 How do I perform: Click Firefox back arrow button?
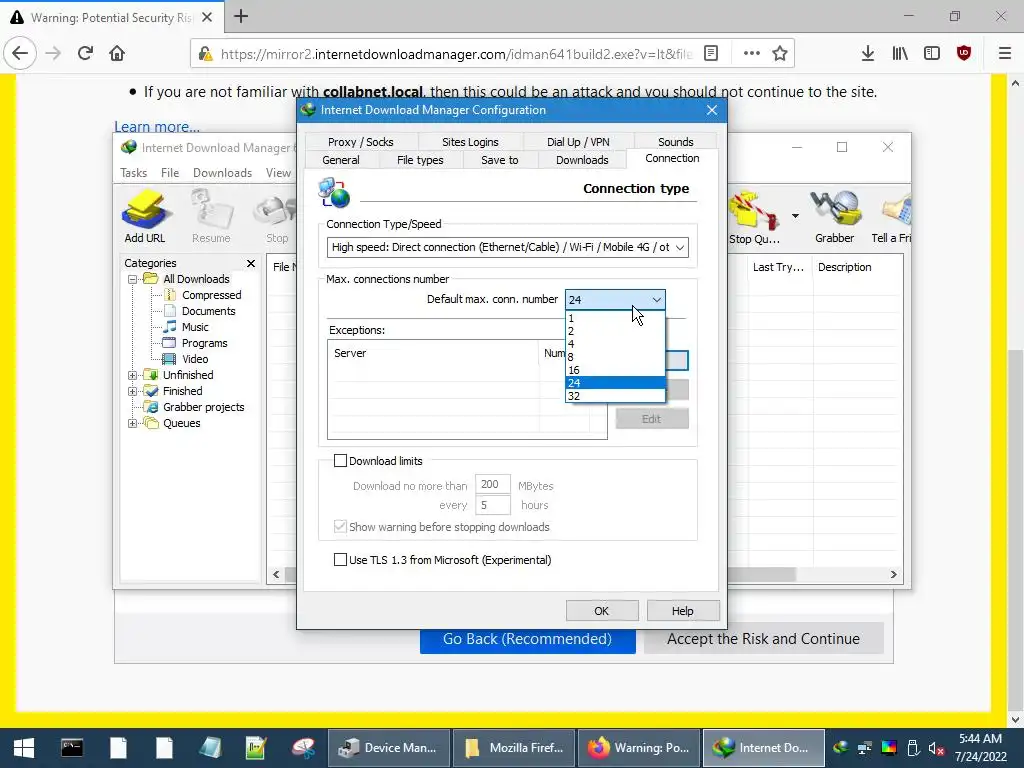pos(20,53)
